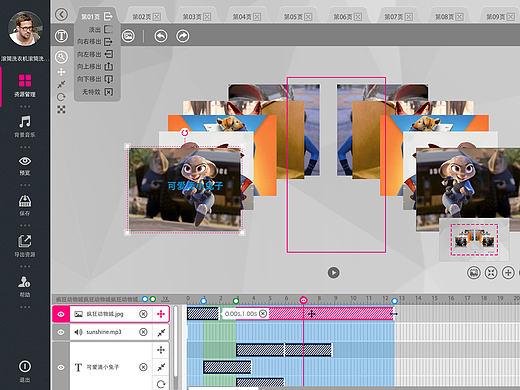Open 帮助 help in the sidebar
Screen dimensions: 520x390
(25, 286)
